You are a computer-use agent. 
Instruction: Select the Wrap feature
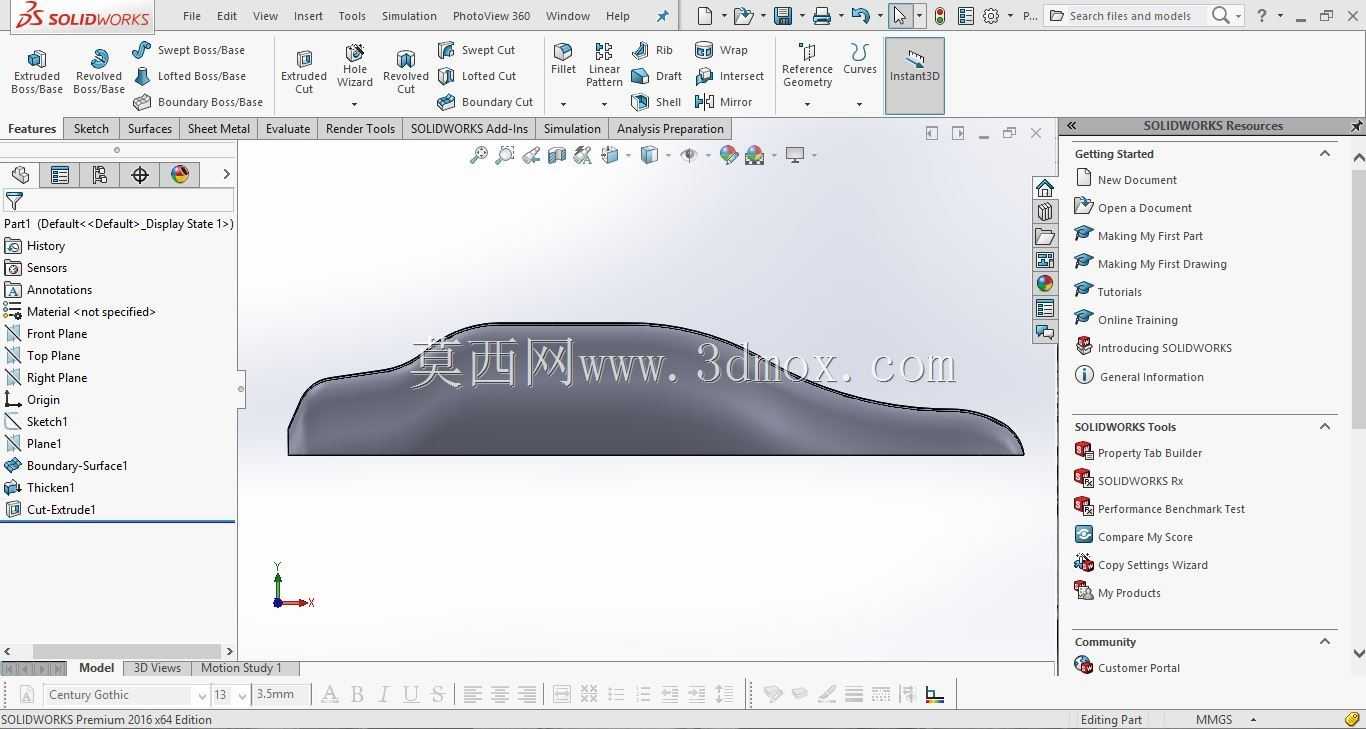[721, 50]
